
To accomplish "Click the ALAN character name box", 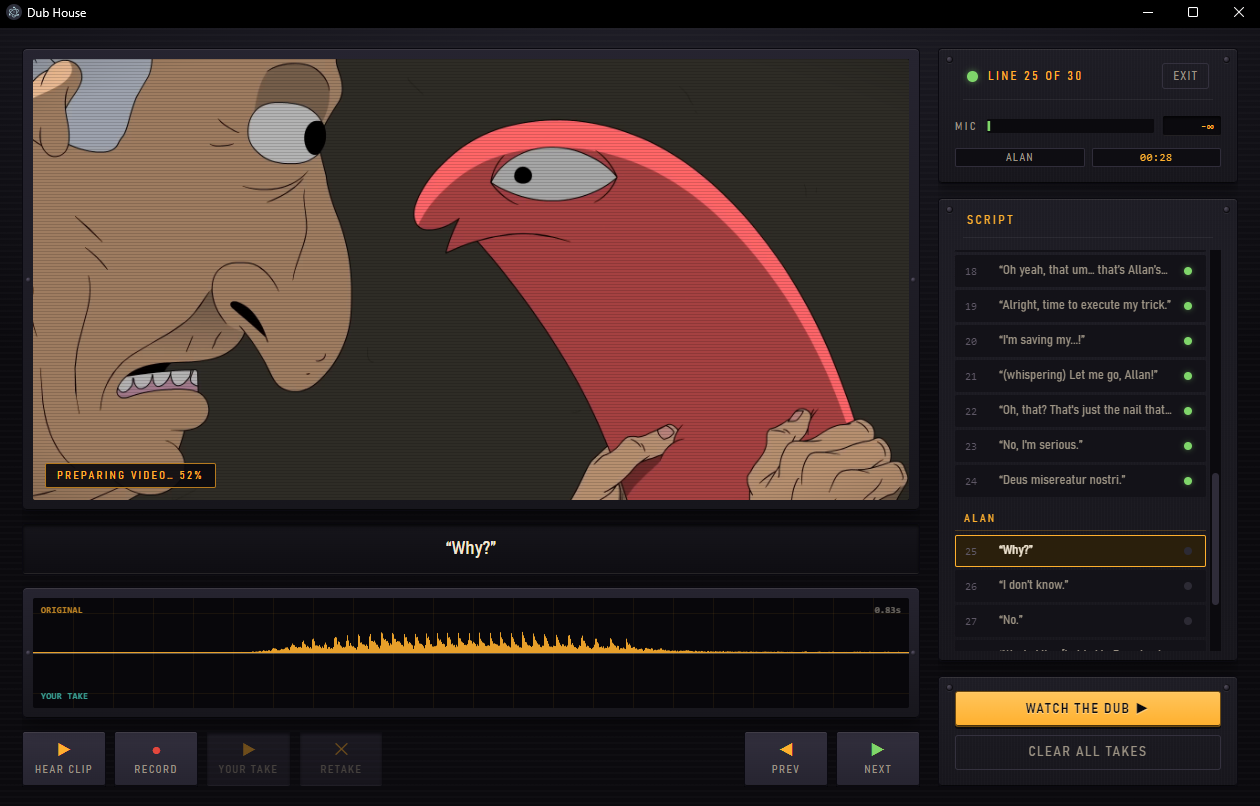I will (1020, 157).
